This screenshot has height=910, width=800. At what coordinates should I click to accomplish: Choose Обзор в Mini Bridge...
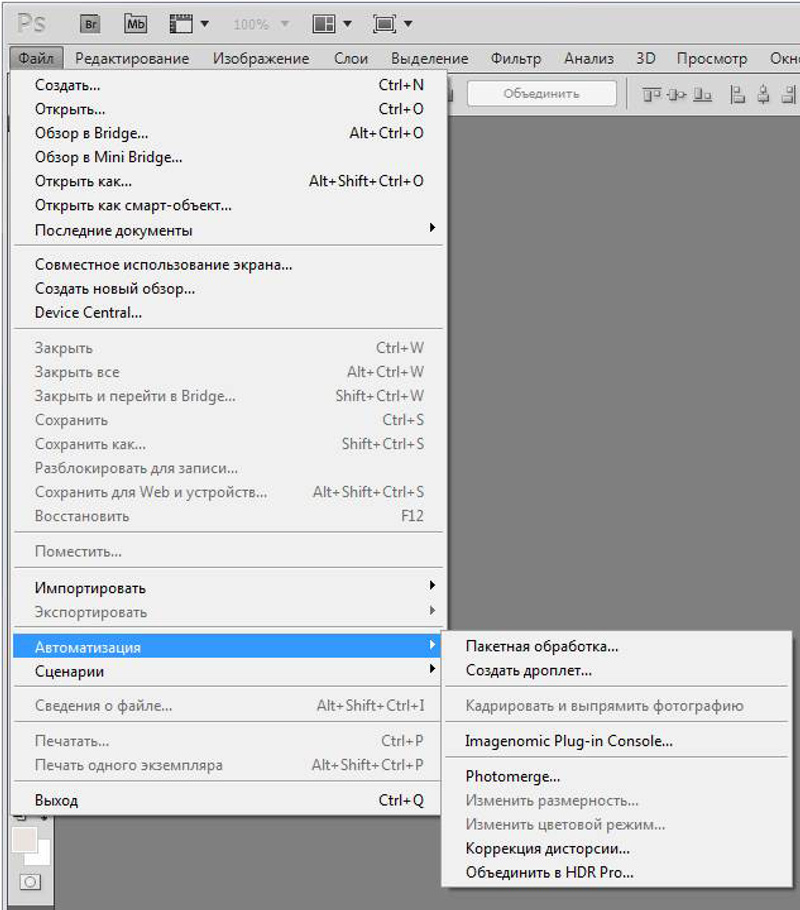tap(227, 157)
